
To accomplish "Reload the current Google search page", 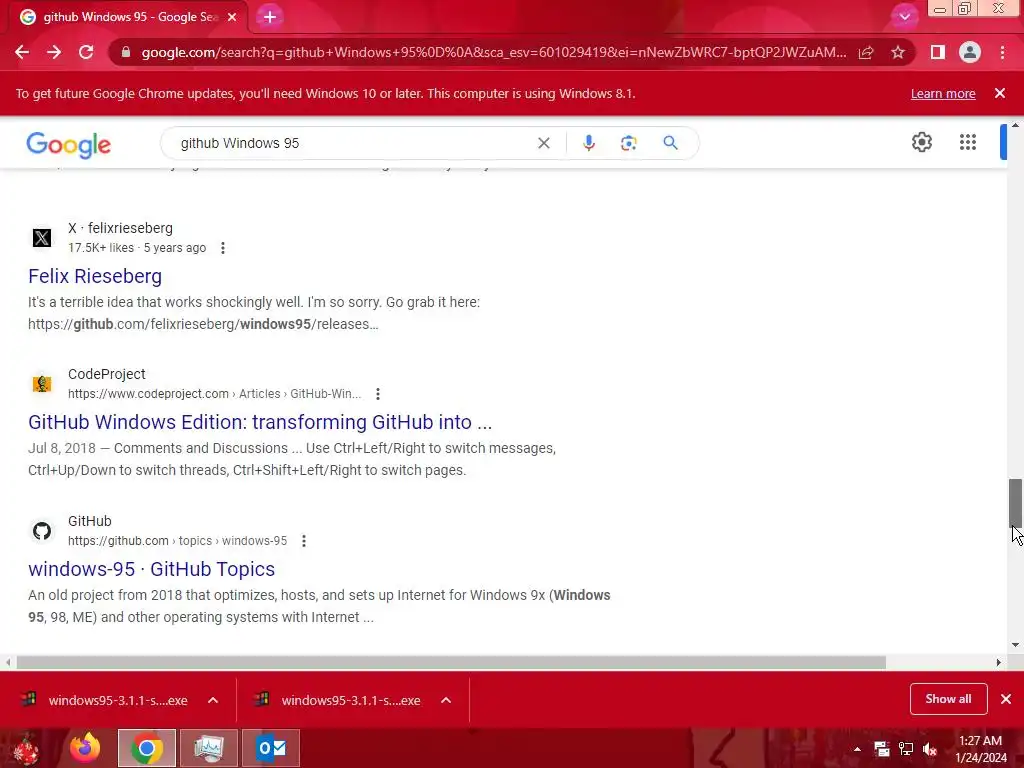I will pyautogui.click(x=86, y=52).
